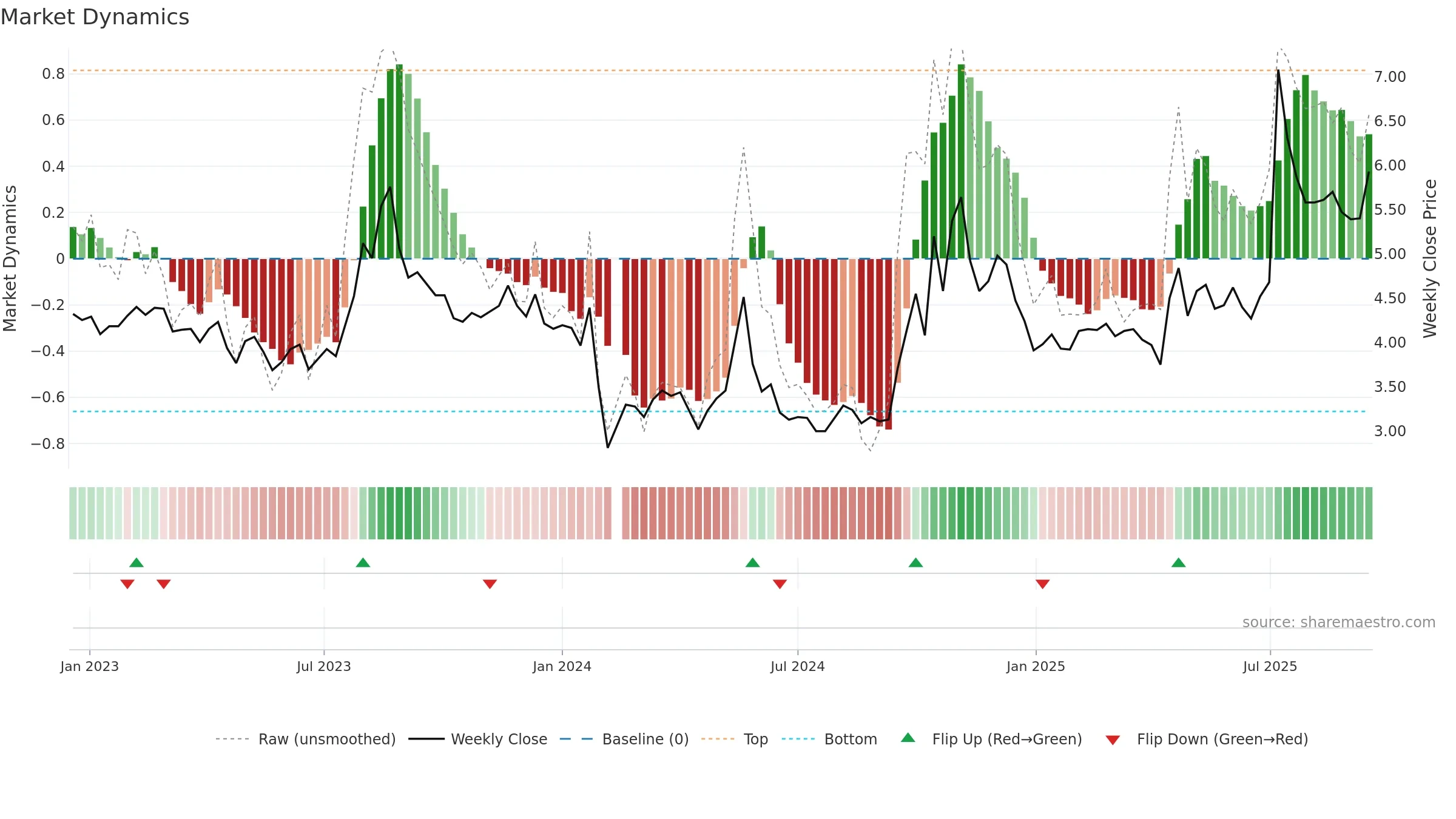Image resolution: width=1456 pixels, height=819 pixels.
Task: Click the 7.00 price-axis tick label
Action: [x=1390, y=77]
